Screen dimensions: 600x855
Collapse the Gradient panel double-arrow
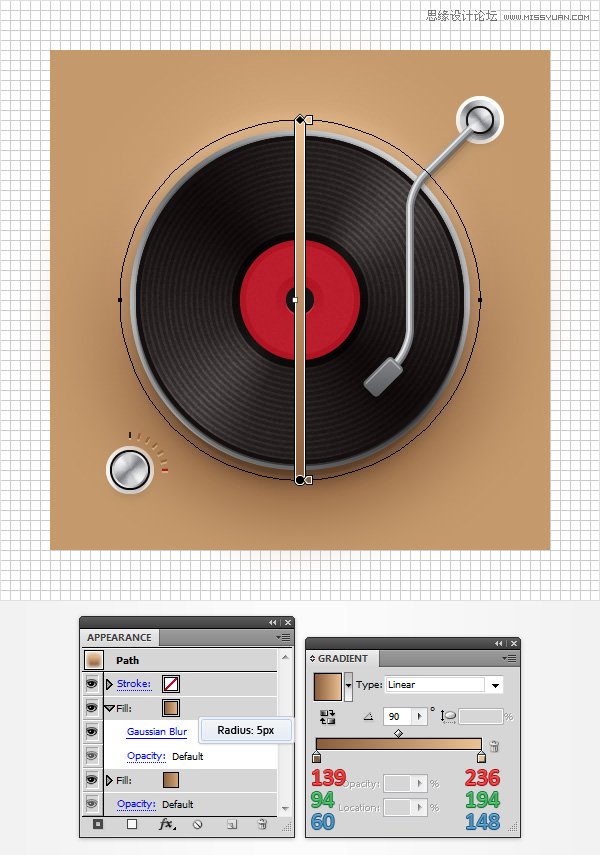click(498, 643)
